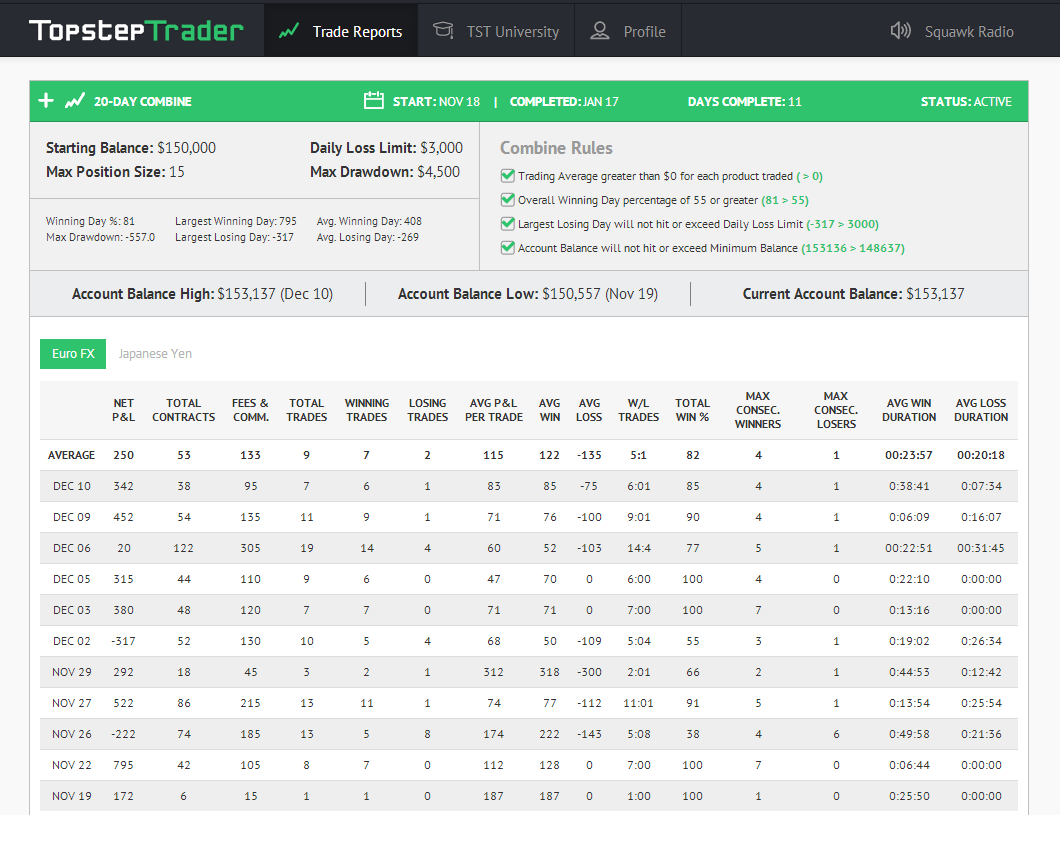Click Max Drawdown $4,500 text
The image size is (1060, 858).
385,172
